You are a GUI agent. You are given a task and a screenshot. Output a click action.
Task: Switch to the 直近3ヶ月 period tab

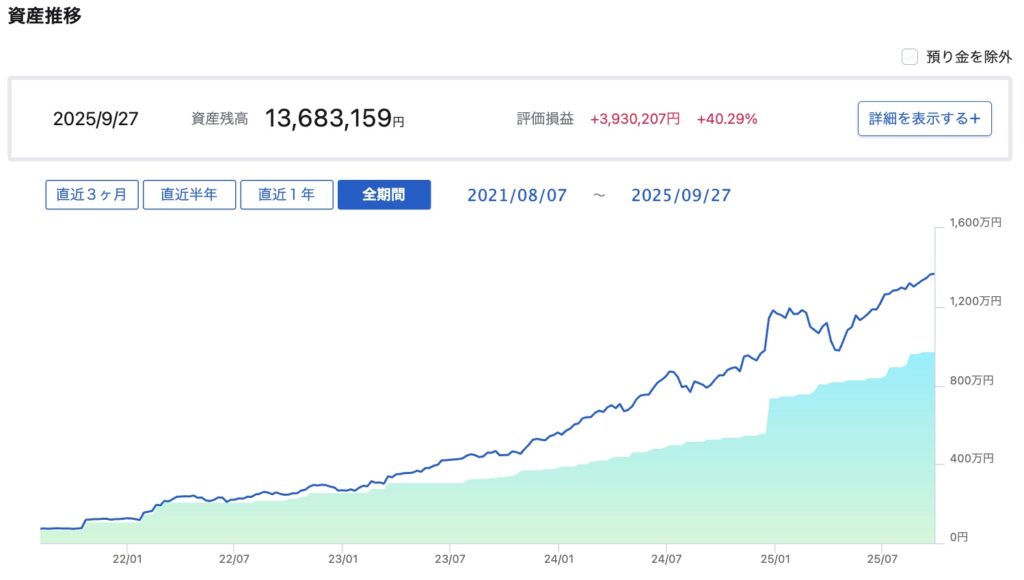click(92, 194)
